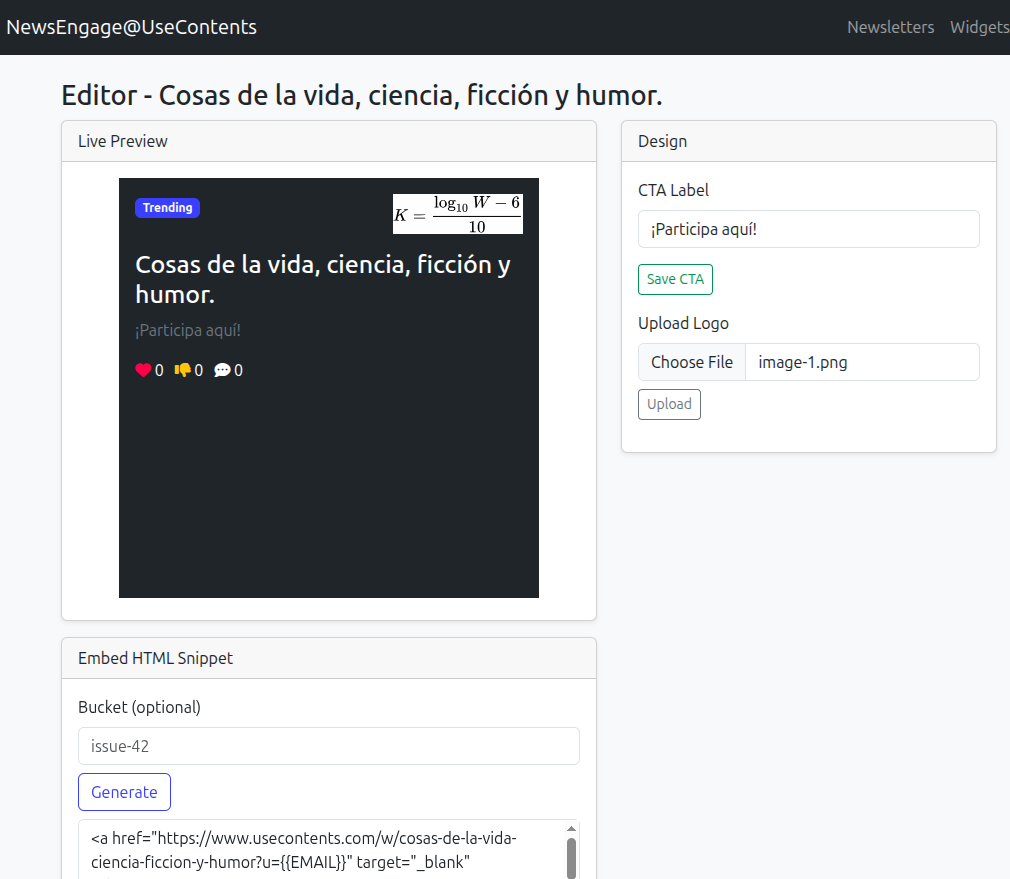Click the selected file name image-1.png

(802, 362)
